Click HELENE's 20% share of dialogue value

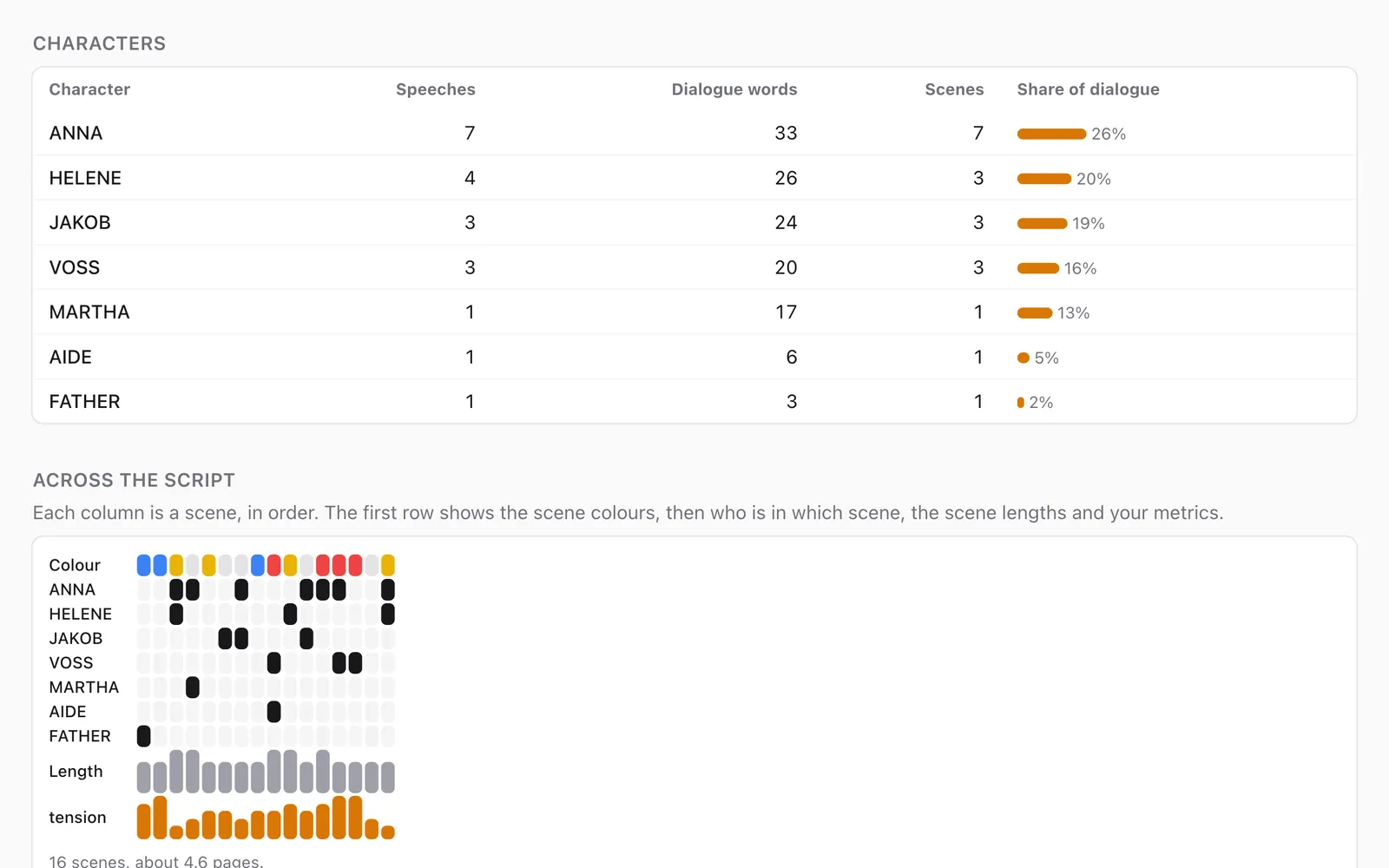(x=1094, y=179)
